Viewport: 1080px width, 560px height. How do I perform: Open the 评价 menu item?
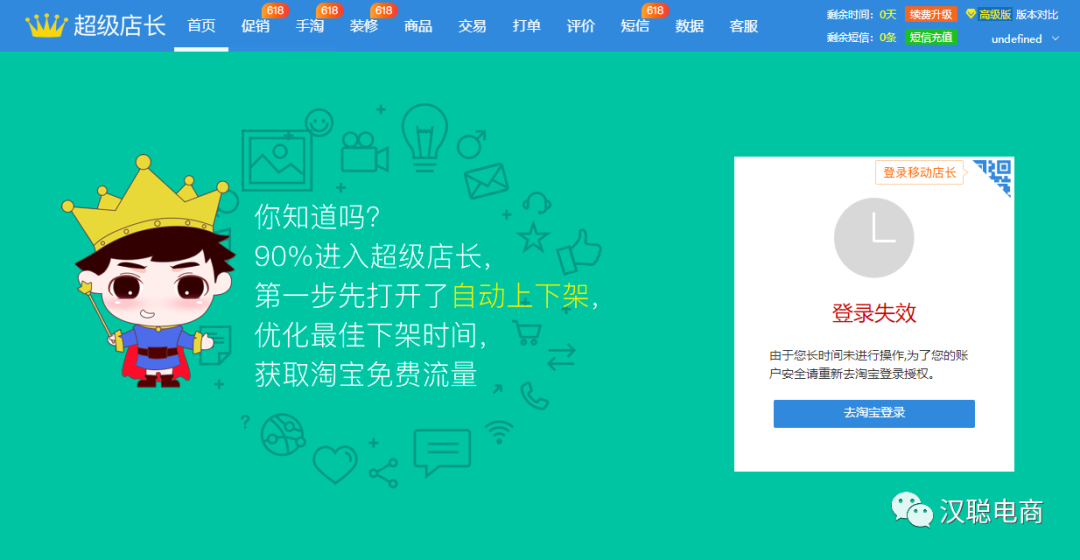(581, 26)
